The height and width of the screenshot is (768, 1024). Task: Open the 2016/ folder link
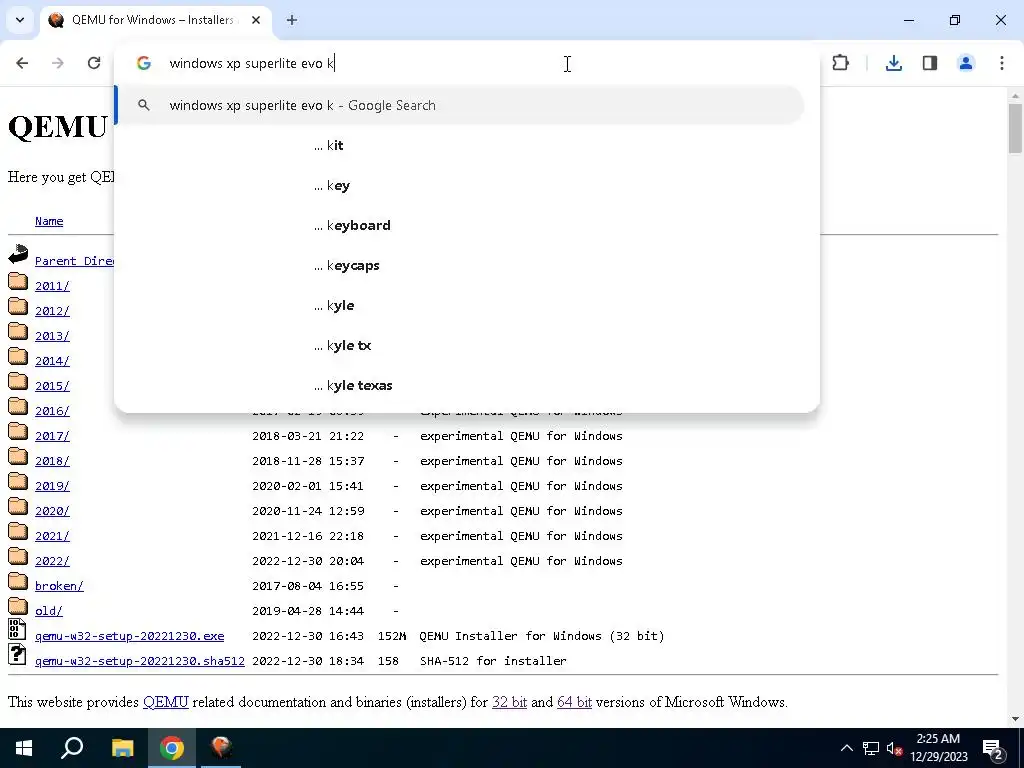[52, 411]
